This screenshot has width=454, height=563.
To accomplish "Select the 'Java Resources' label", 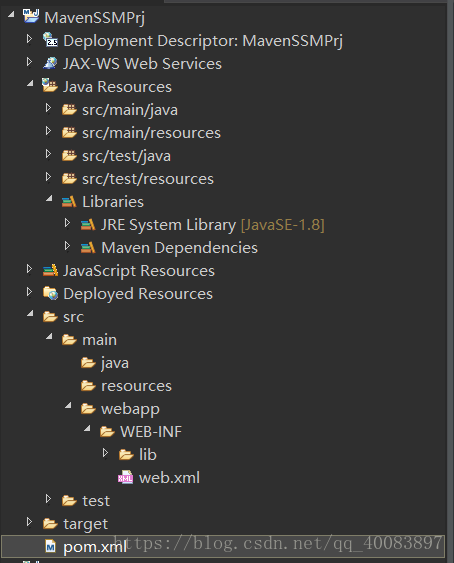I will (117, 87).
